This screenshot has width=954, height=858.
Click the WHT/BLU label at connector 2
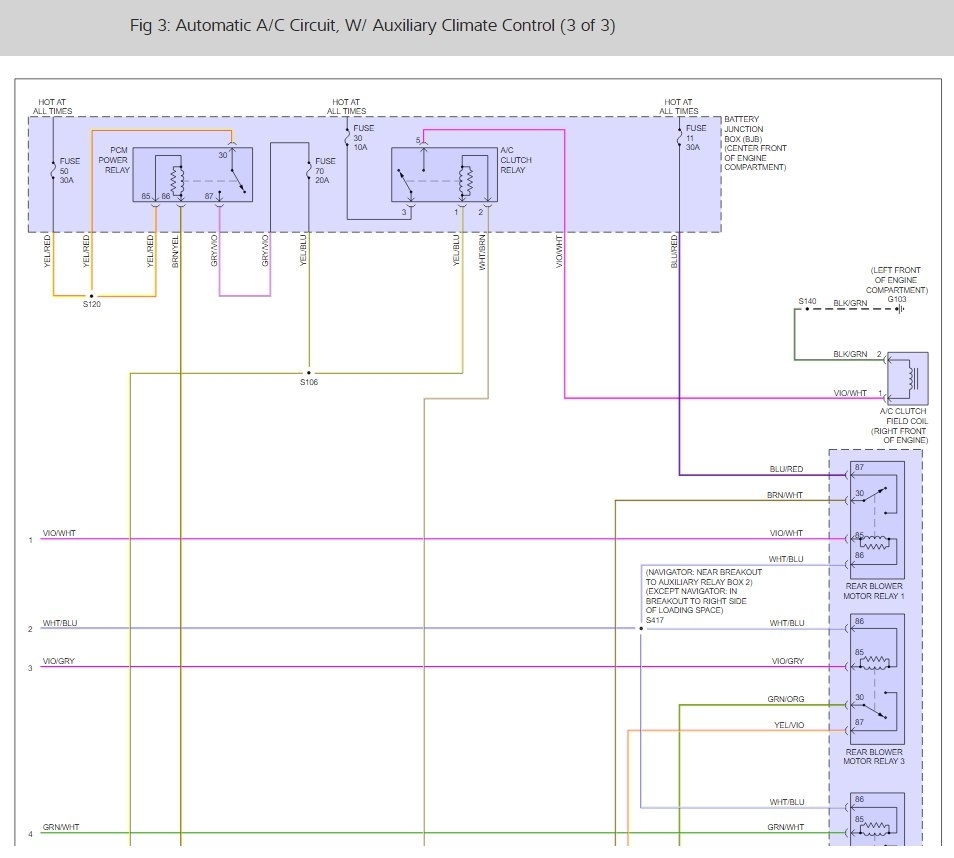pyautogui.click(x=59, y=623)
